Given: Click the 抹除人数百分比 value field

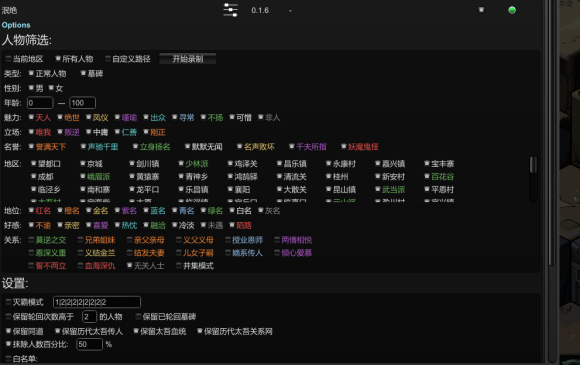Looking at the screenshot, I should pyautogui.click(x=89, y=344).
